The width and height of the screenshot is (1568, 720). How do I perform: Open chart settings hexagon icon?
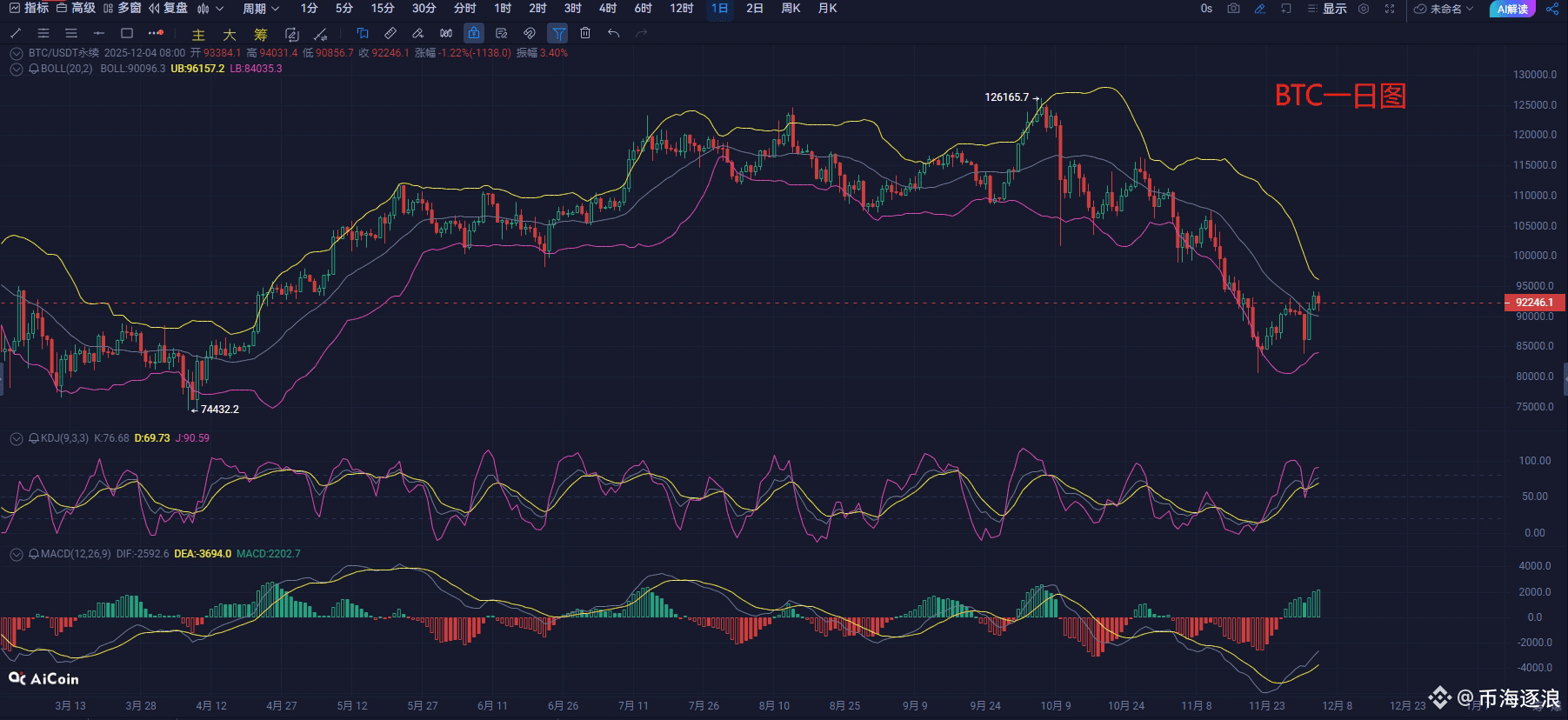click(1364, 9)
